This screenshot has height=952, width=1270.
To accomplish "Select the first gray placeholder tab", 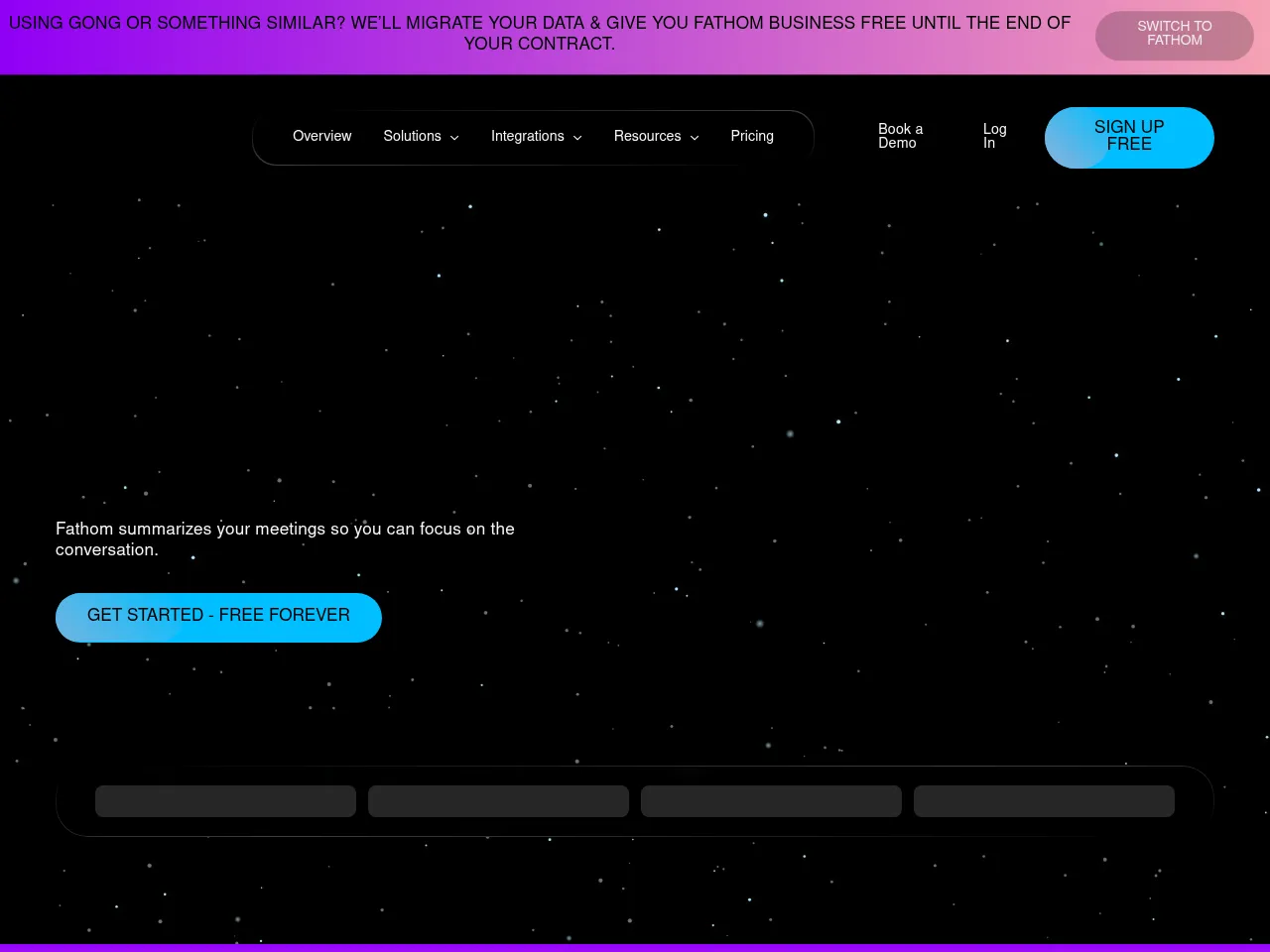I will (x=225, y=801).
